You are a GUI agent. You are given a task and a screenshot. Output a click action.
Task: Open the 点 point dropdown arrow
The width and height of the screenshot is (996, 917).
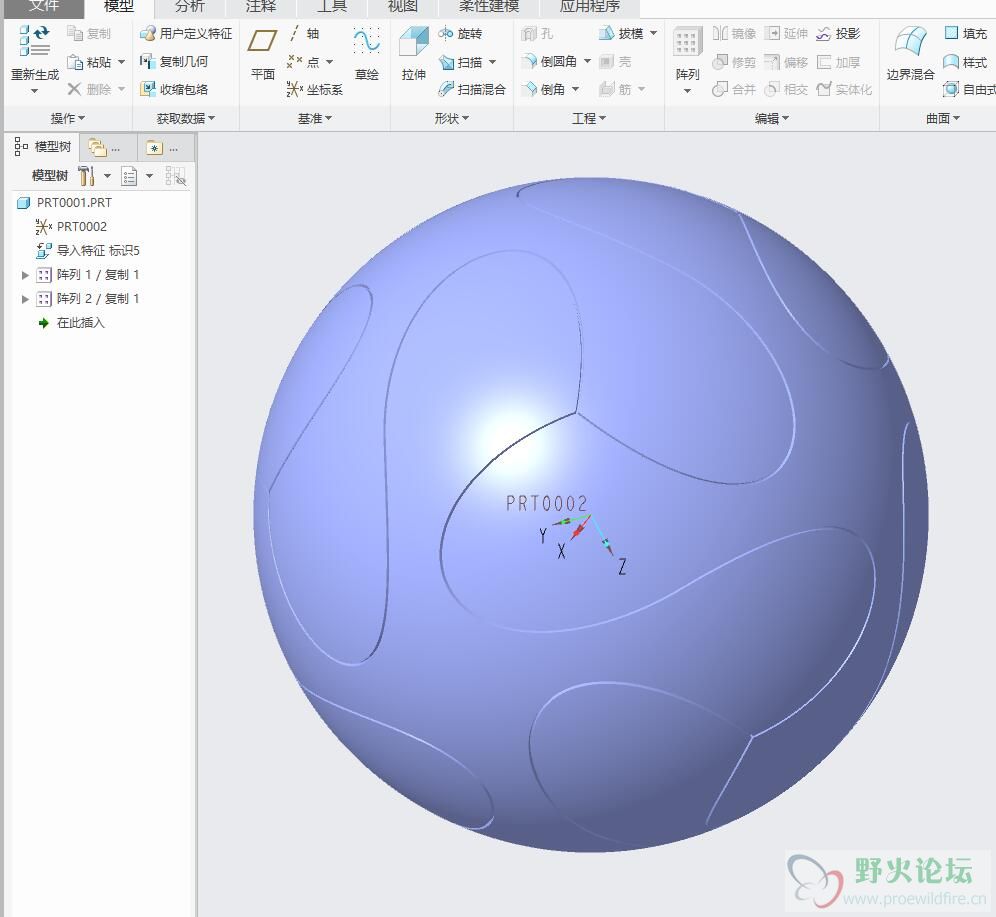pos(329,62)
